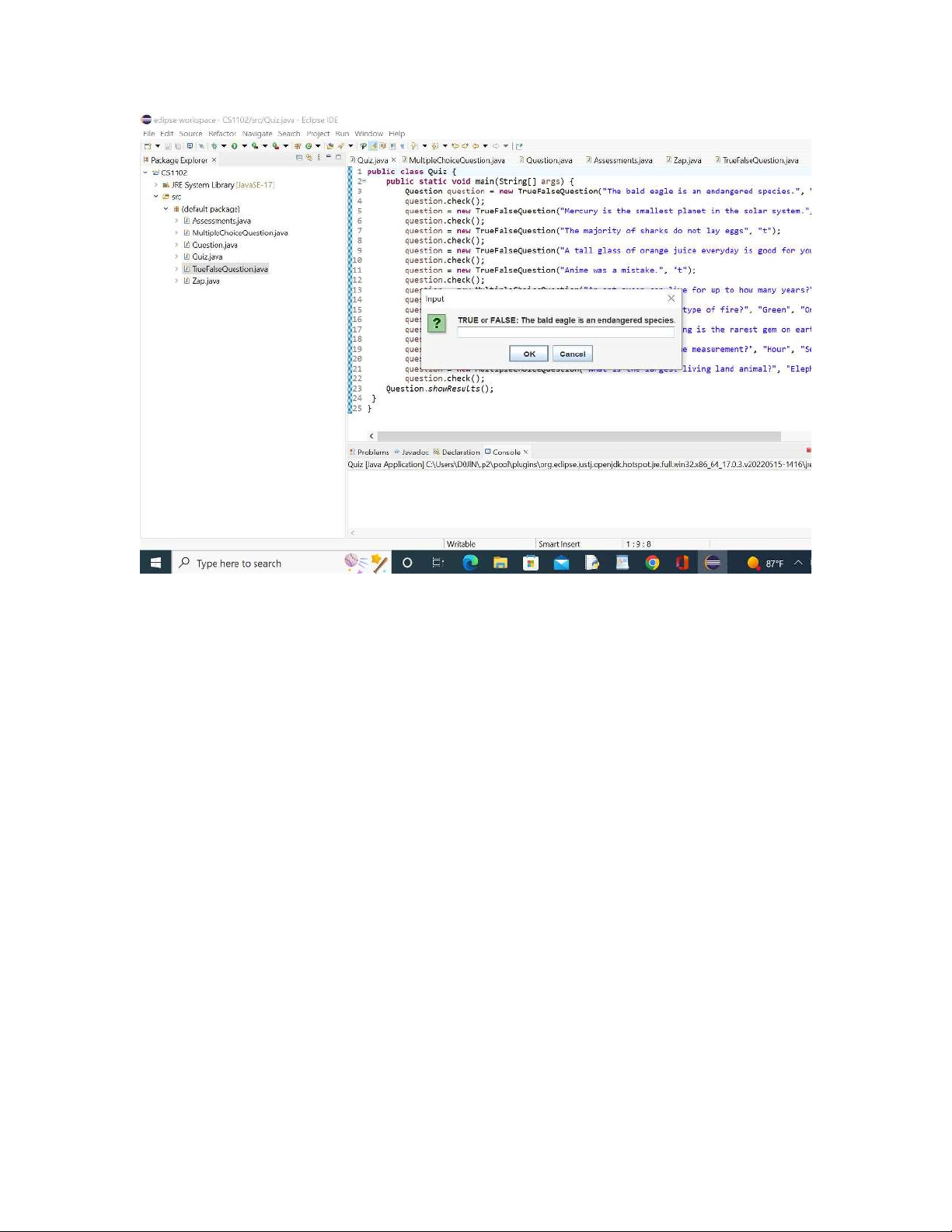The height and width of the screenshot is (1232, 952).
Task: Close the input dialog with the X
Action: (x=671, y=298)
